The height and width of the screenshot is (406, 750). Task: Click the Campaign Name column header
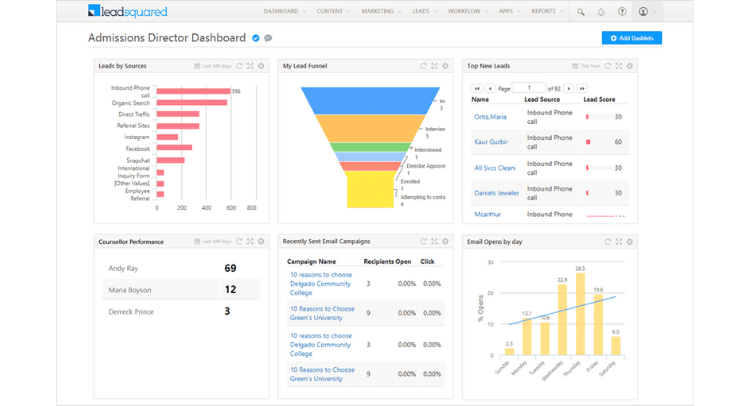pos(311,262)
